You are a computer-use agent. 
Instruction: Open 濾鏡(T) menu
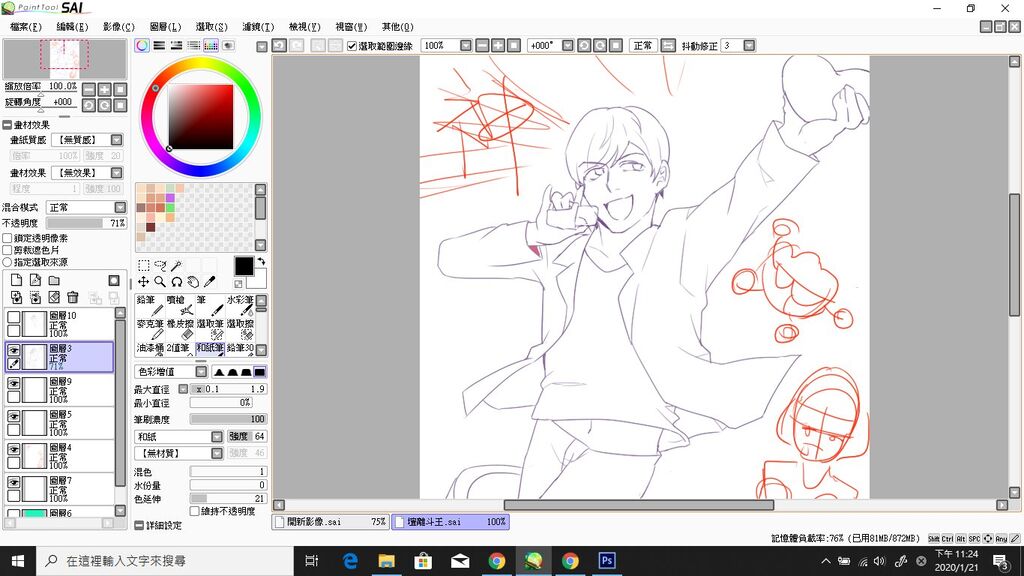[x=258, y=27]
